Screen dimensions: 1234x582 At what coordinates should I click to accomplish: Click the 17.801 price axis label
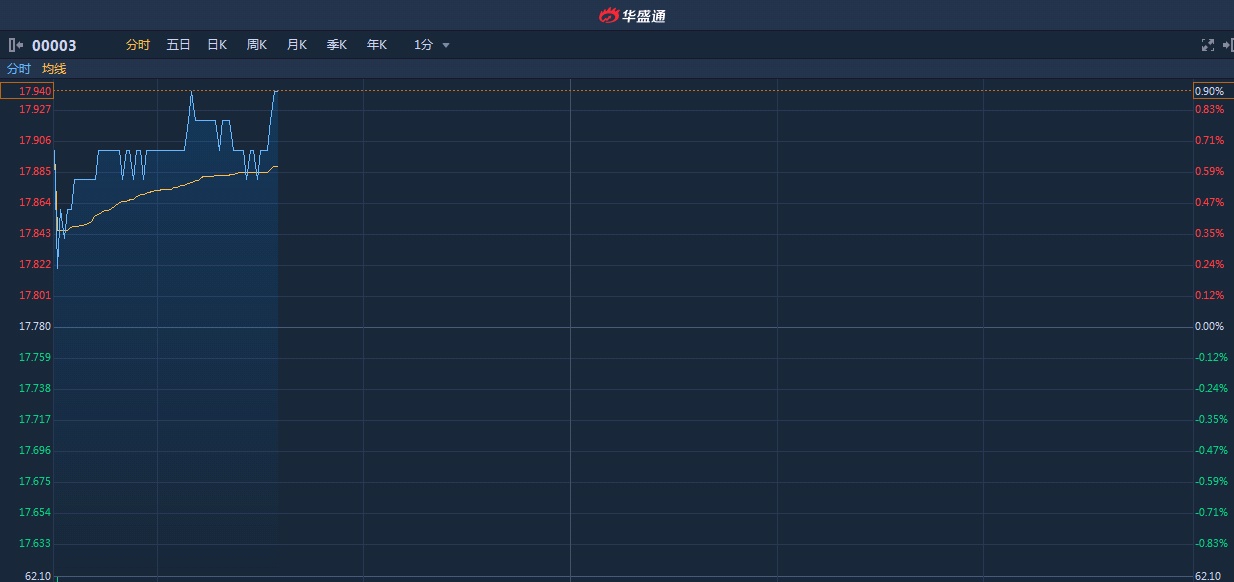[35, 295]
